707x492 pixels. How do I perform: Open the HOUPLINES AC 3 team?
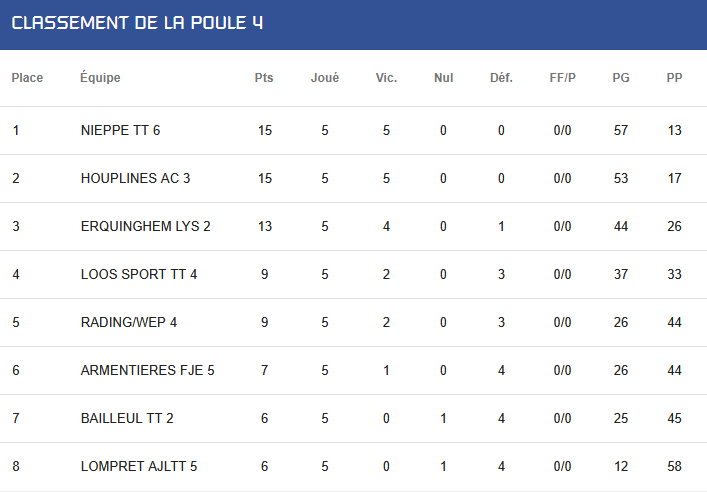(135, 178)
